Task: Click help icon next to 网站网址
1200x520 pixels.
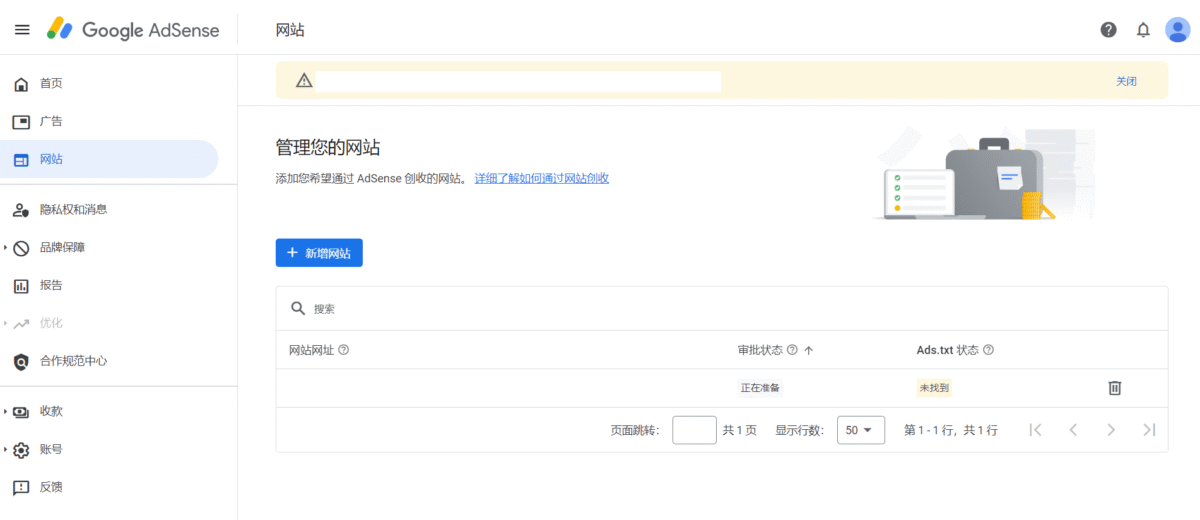Action: tap(344, 350)
